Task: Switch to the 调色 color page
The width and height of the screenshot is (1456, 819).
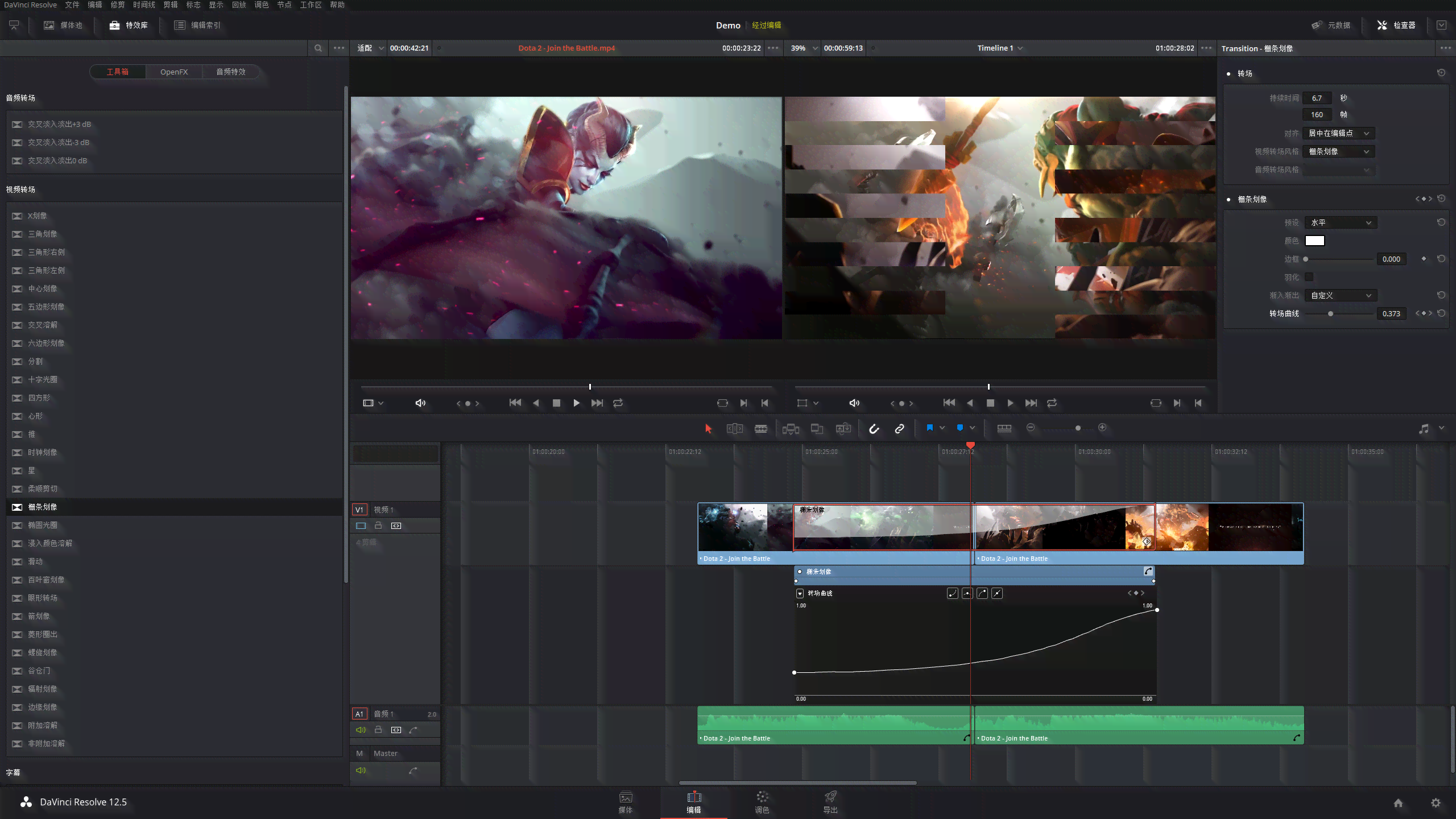Action: 762,802
